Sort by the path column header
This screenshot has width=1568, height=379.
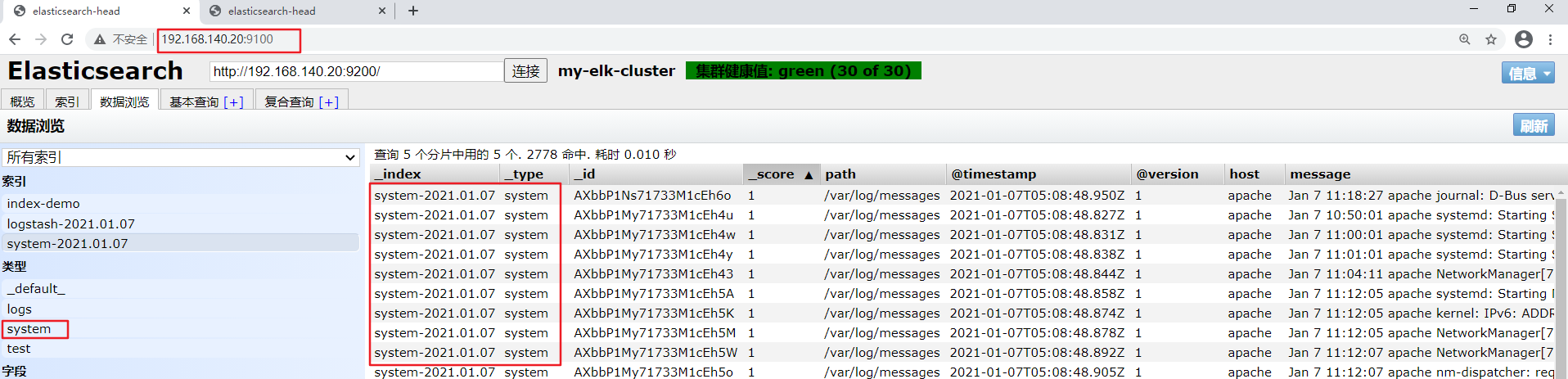click(x=883, y=174)
